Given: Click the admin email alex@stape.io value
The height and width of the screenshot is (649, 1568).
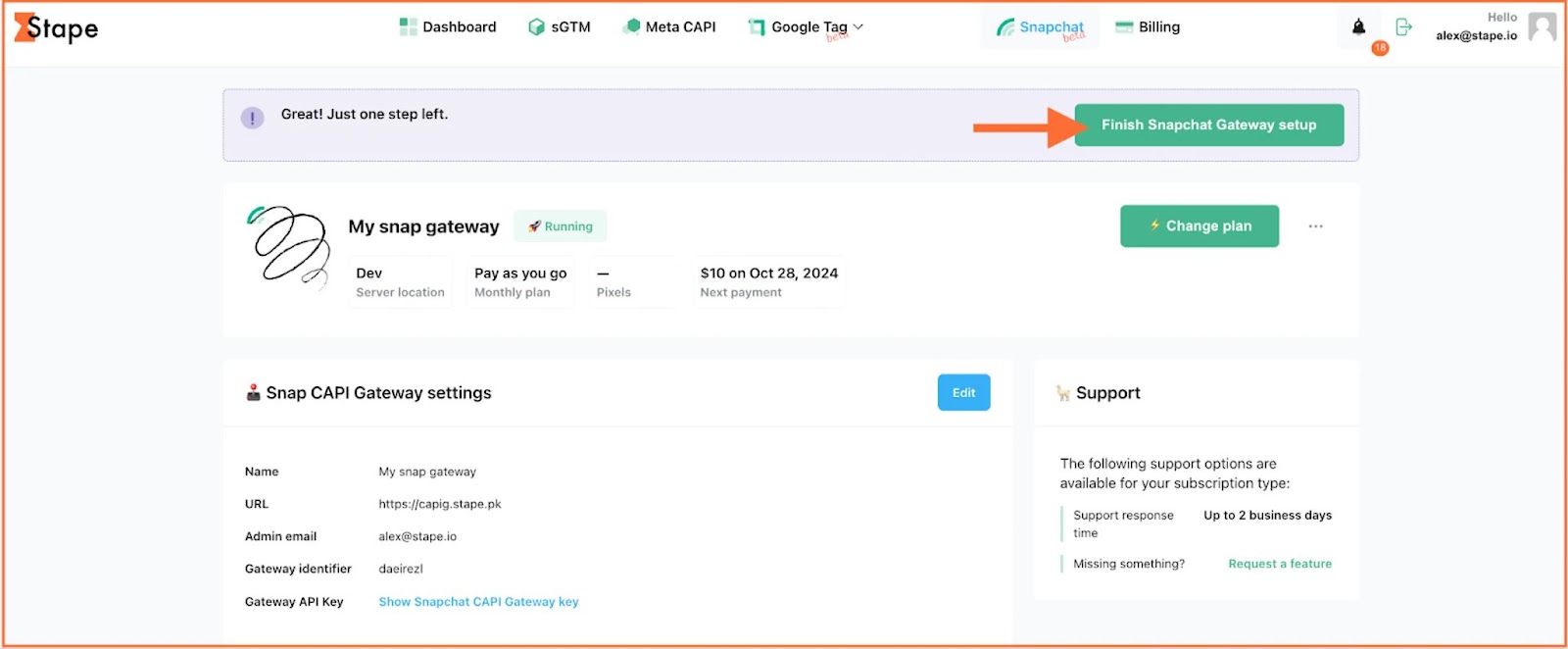Looking at the screenshot, I should [417, 536].
